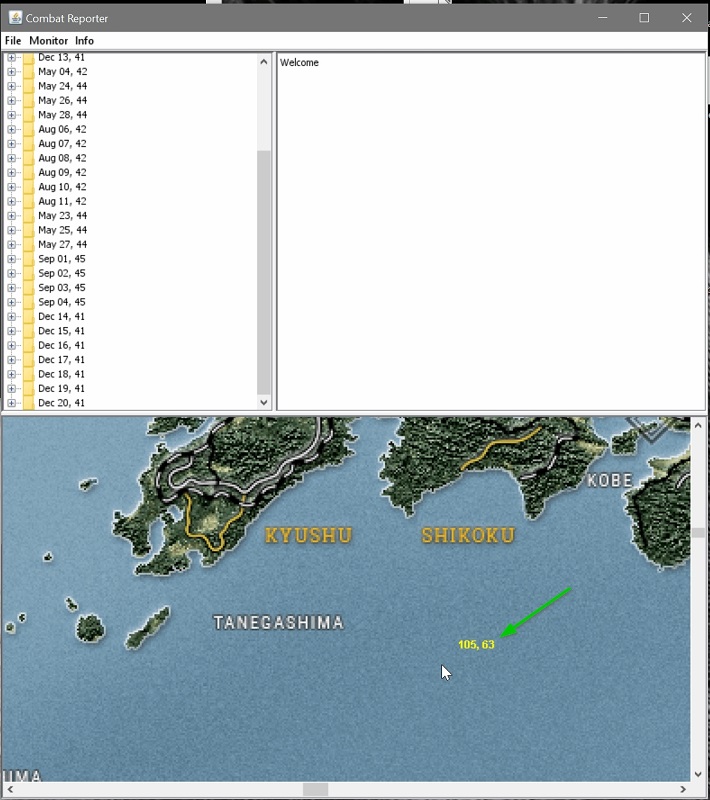Open the Info menu
The image size is (710, 800).
(x=84, y=41)
